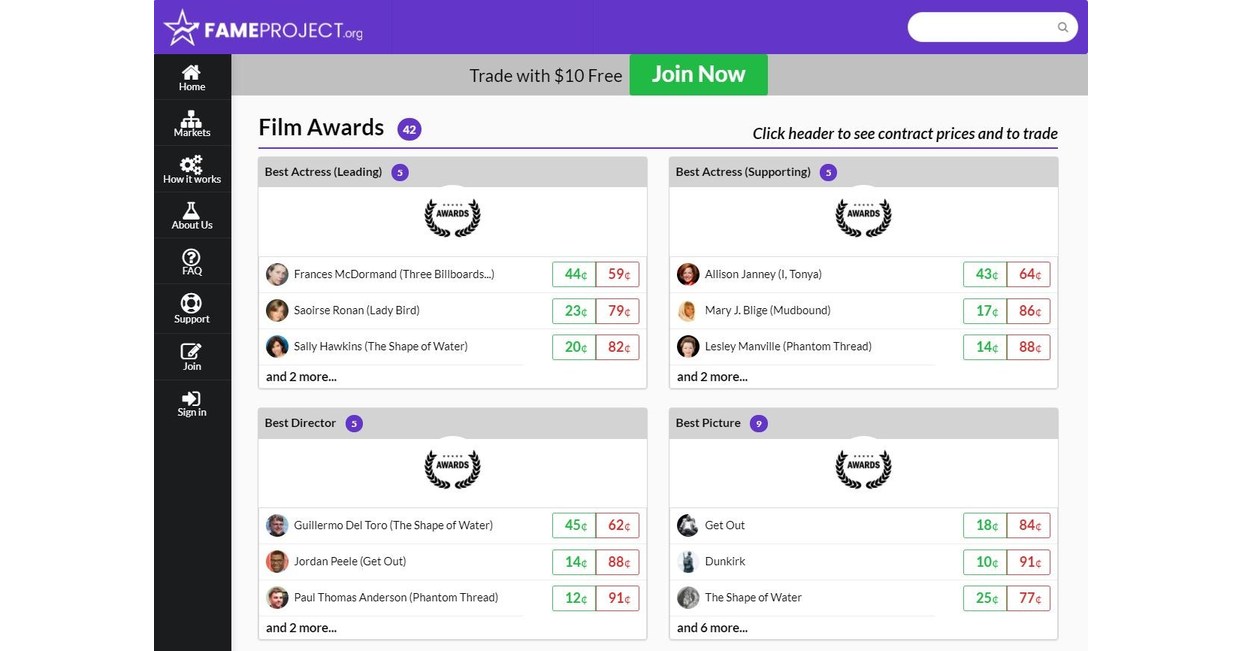Click the 86¢ price for Mary J. Blige

1029,310
